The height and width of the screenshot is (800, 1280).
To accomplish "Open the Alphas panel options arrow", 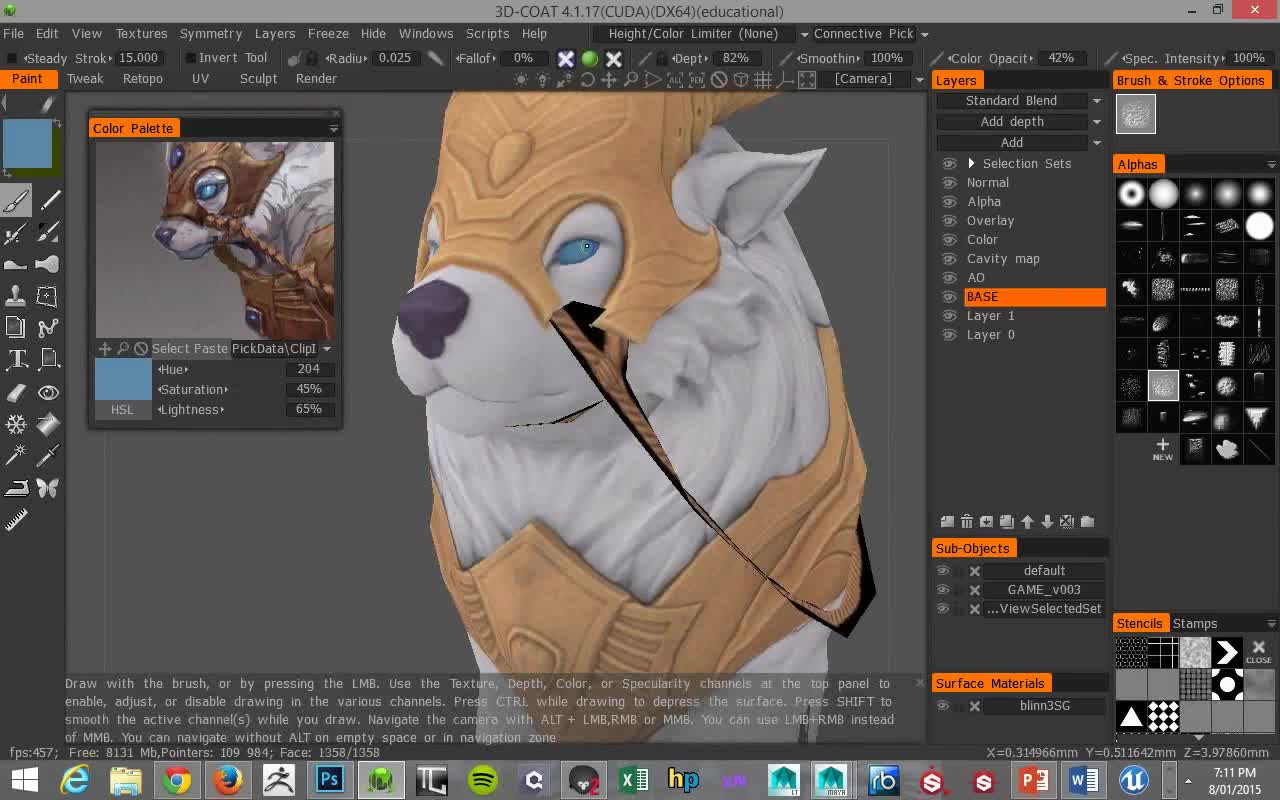I will pyautogui.click(x=1271, y=164).
